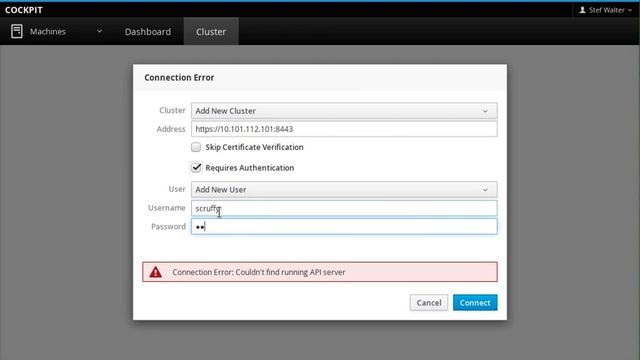
Task: Focus the Address input field
Action: click(344, 129)
